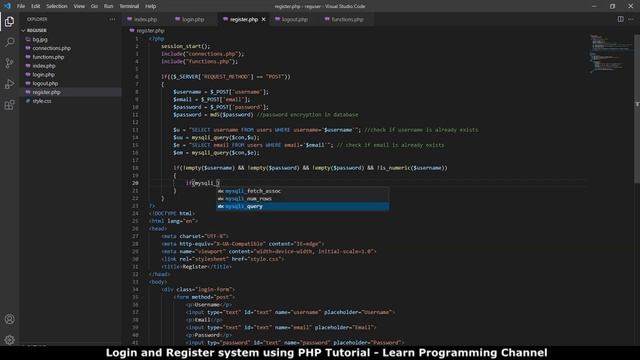Screen dimensions: 640x360
Task: Choose mysqli_fetch_assoc suggestion
Action: pos(302,191)
